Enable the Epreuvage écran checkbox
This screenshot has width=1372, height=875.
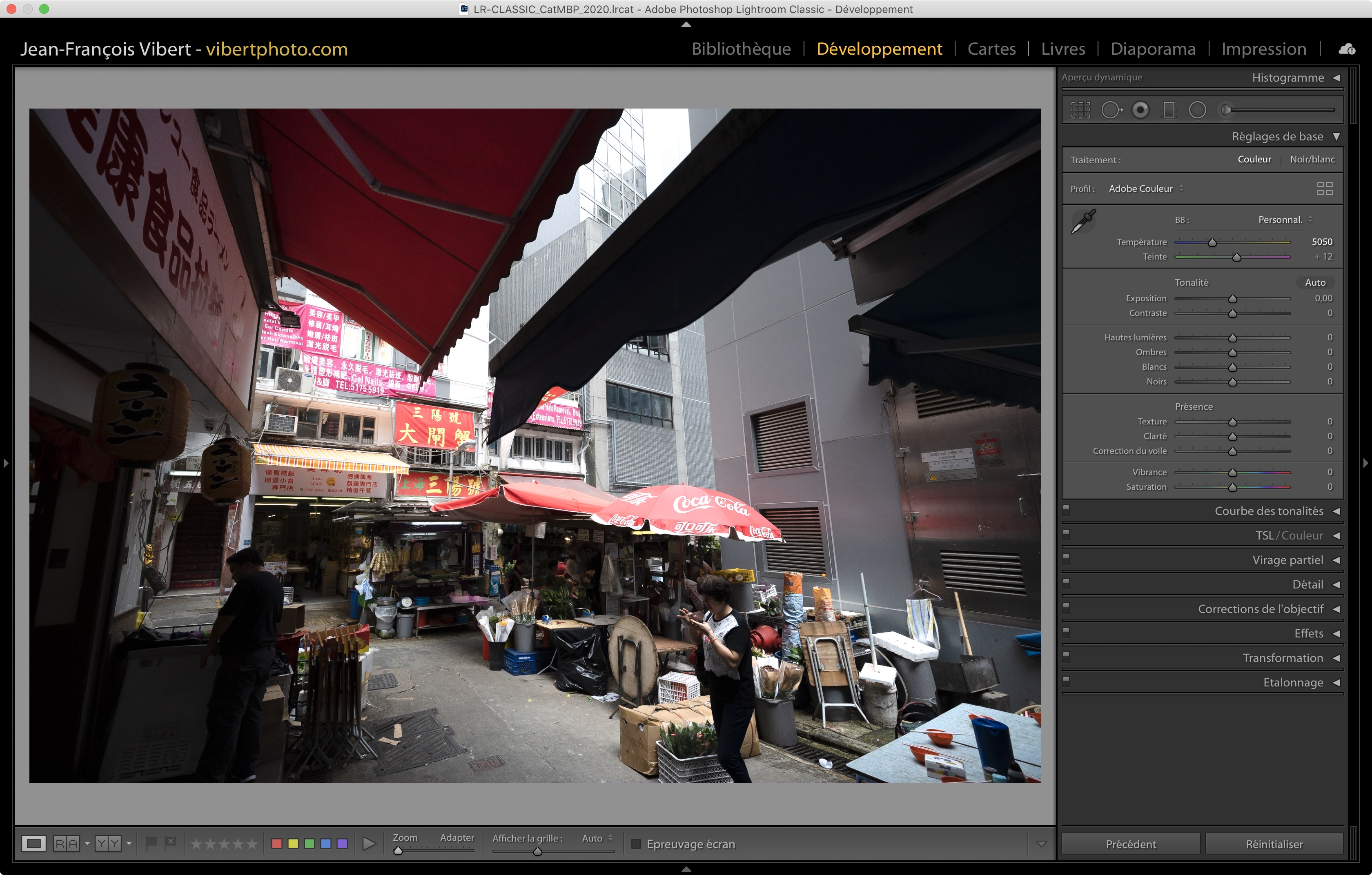click(637, 844)
